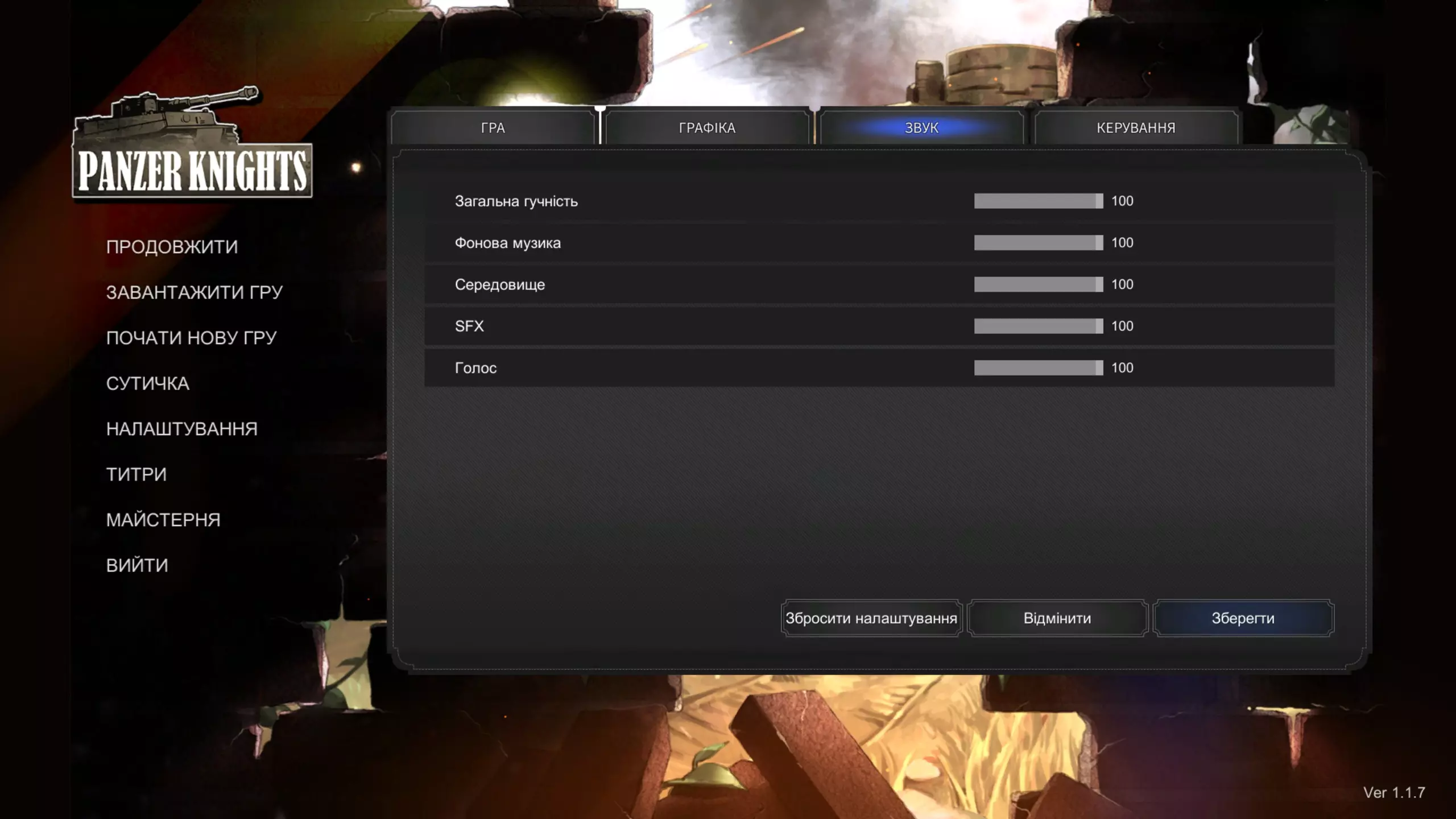Screen dimensions: 1456x819
Task: Open the СУТИЧКА menu entry
Action: coord(147,383)
